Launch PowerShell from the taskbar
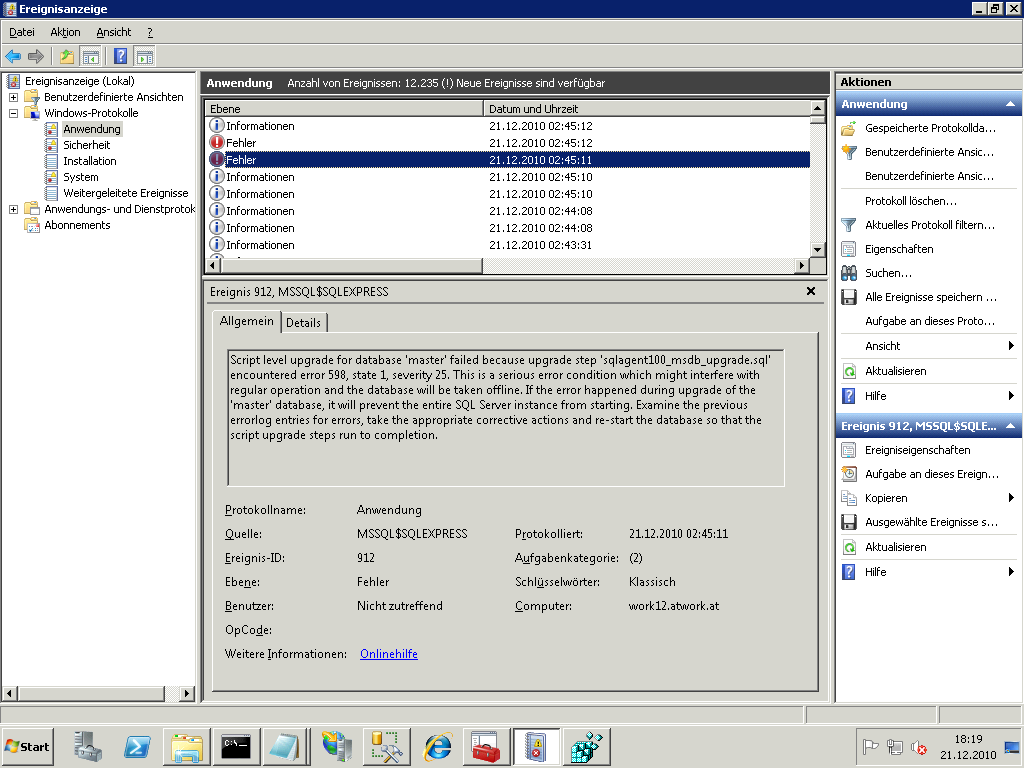This screenshot has width=1024, height=768. [x=137, y=747]
